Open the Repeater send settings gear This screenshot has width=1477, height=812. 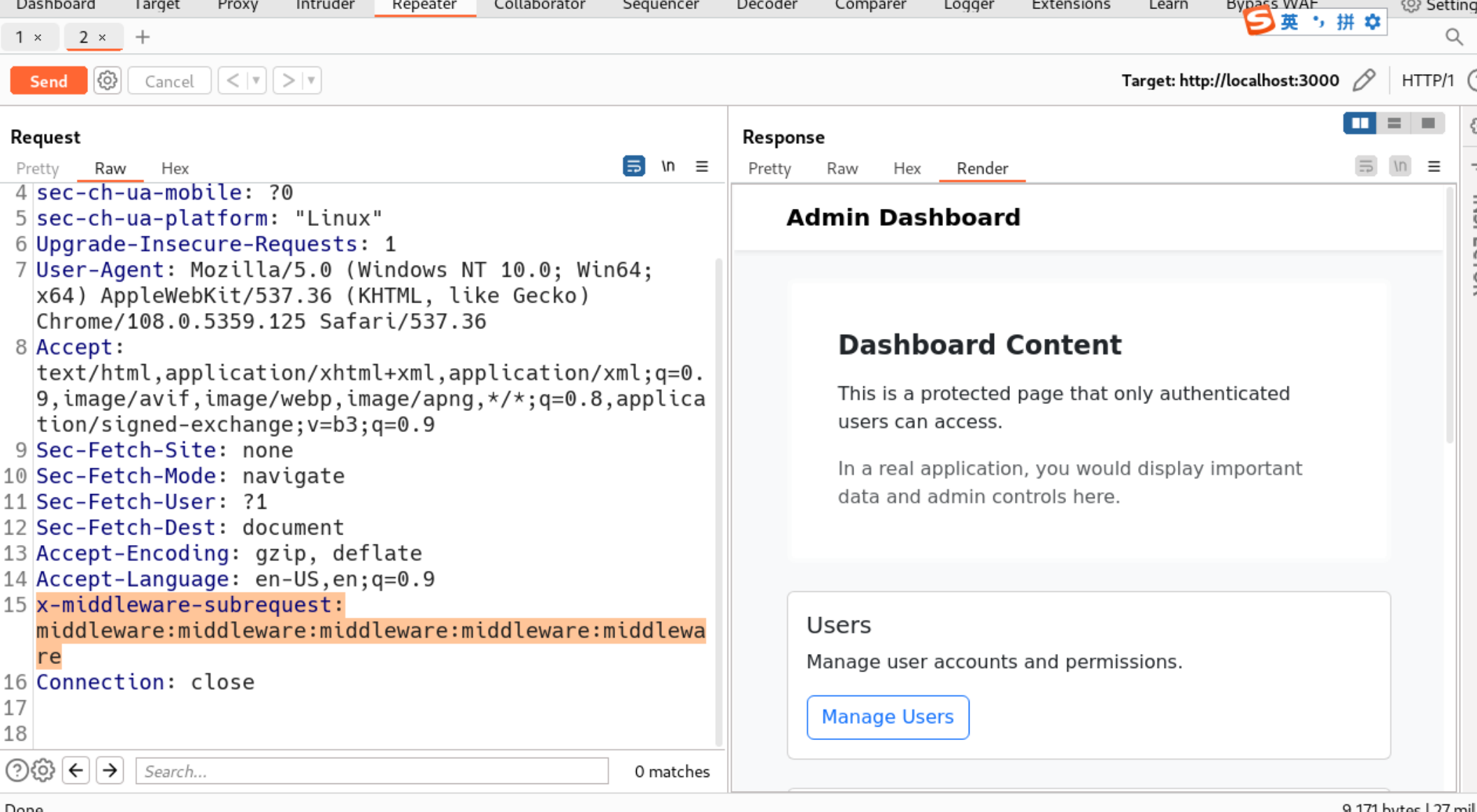[107, 81]
